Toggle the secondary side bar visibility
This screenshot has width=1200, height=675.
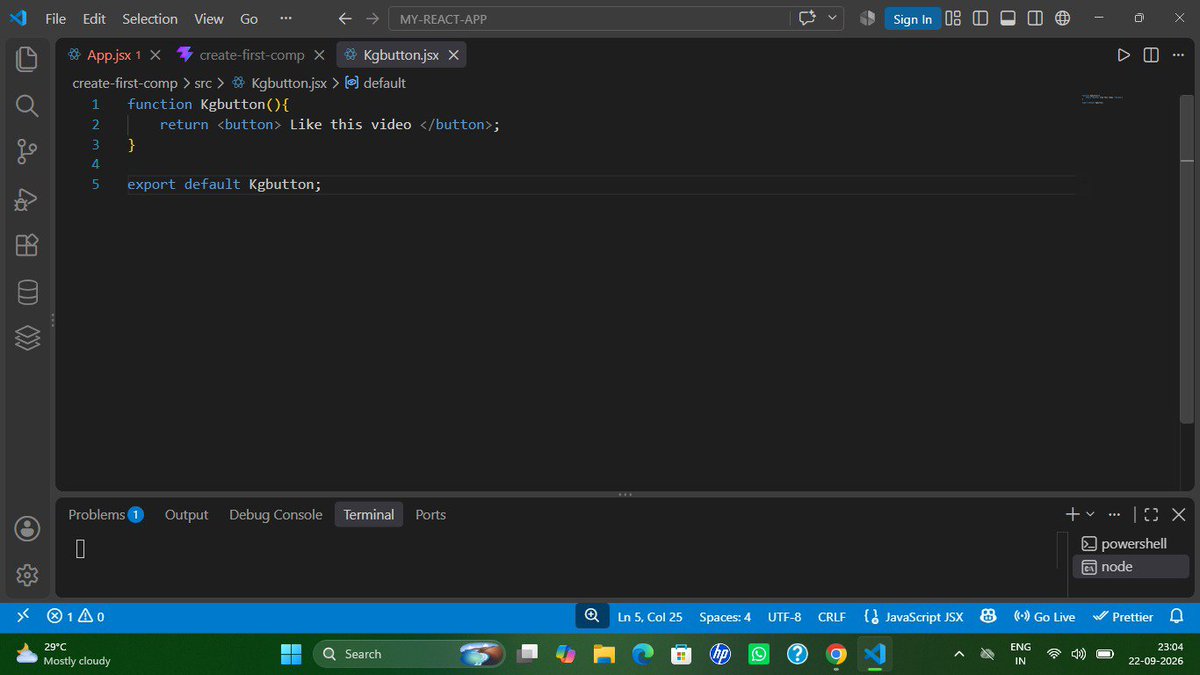[1035, 18]
